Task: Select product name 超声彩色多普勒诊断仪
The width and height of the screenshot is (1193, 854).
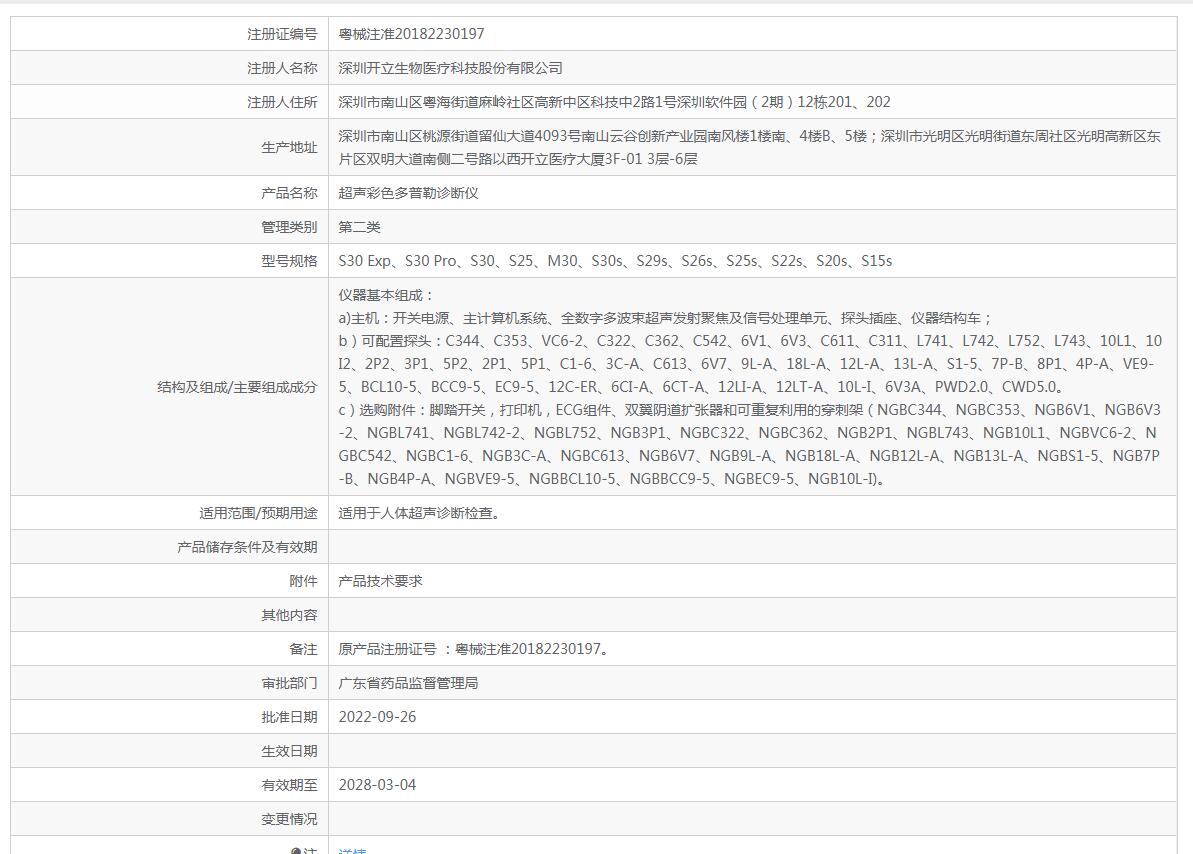Action: click(x=409, y=193)
